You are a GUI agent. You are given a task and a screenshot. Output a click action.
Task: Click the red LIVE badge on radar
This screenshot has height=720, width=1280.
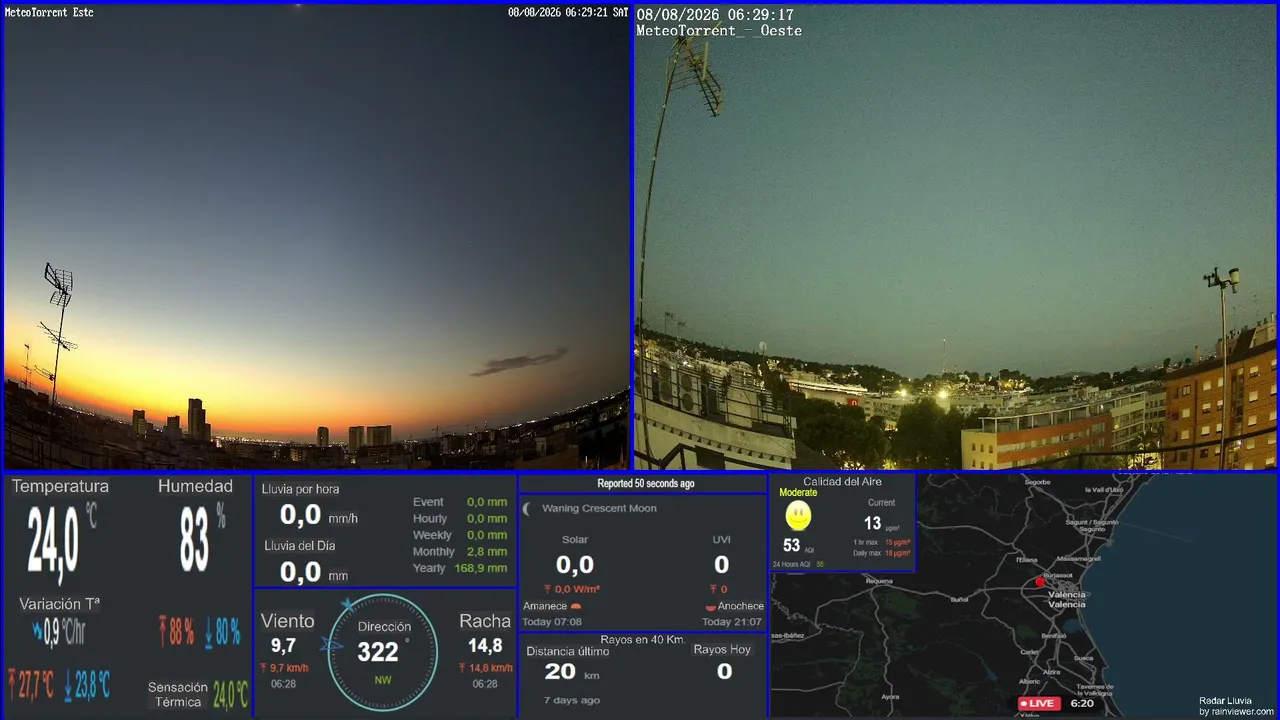tap(1039, 703)
